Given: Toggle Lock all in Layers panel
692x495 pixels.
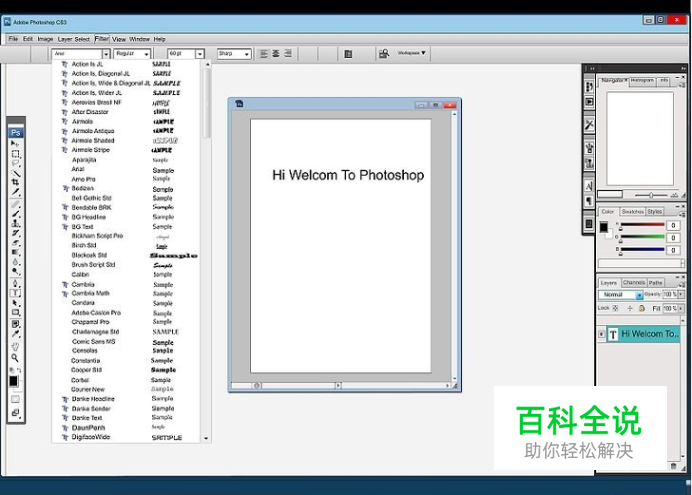Looking at the screenshot, I should (642, 308).
